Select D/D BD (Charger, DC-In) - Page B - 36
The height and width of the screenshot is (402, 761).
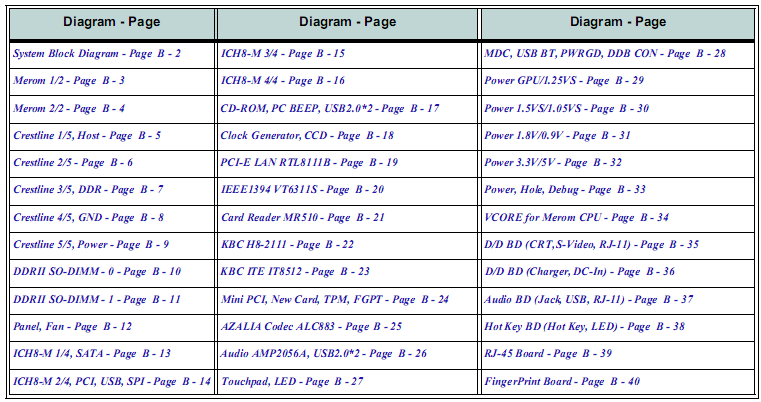point(580,272)
